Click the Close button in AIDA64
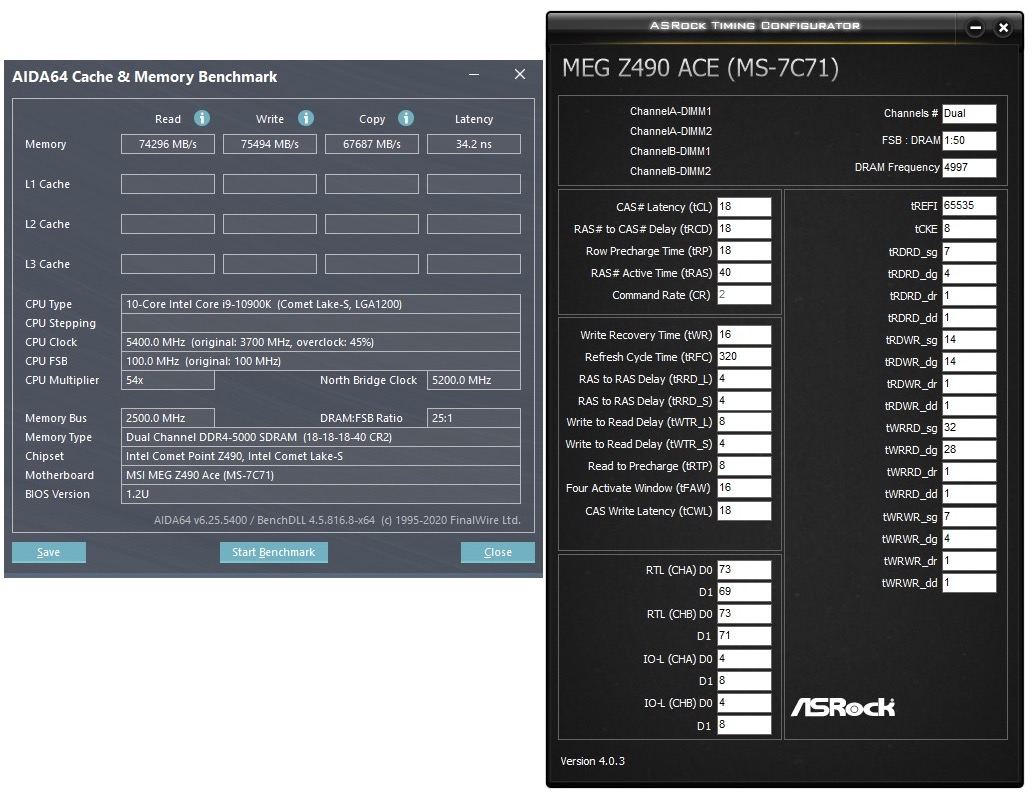 498,552
